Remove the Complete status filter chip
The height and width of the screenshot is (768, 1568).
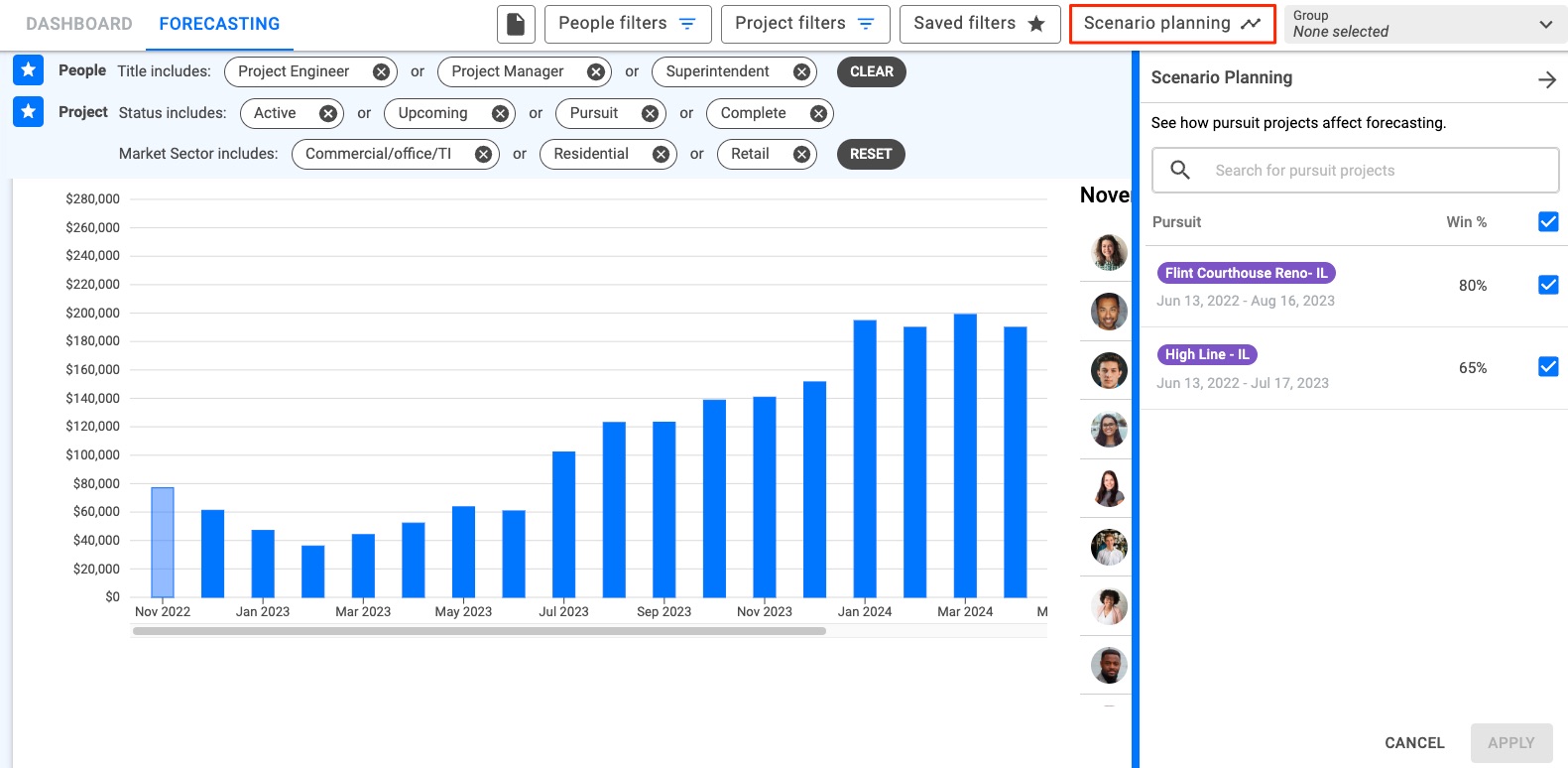tap(818, 113)
